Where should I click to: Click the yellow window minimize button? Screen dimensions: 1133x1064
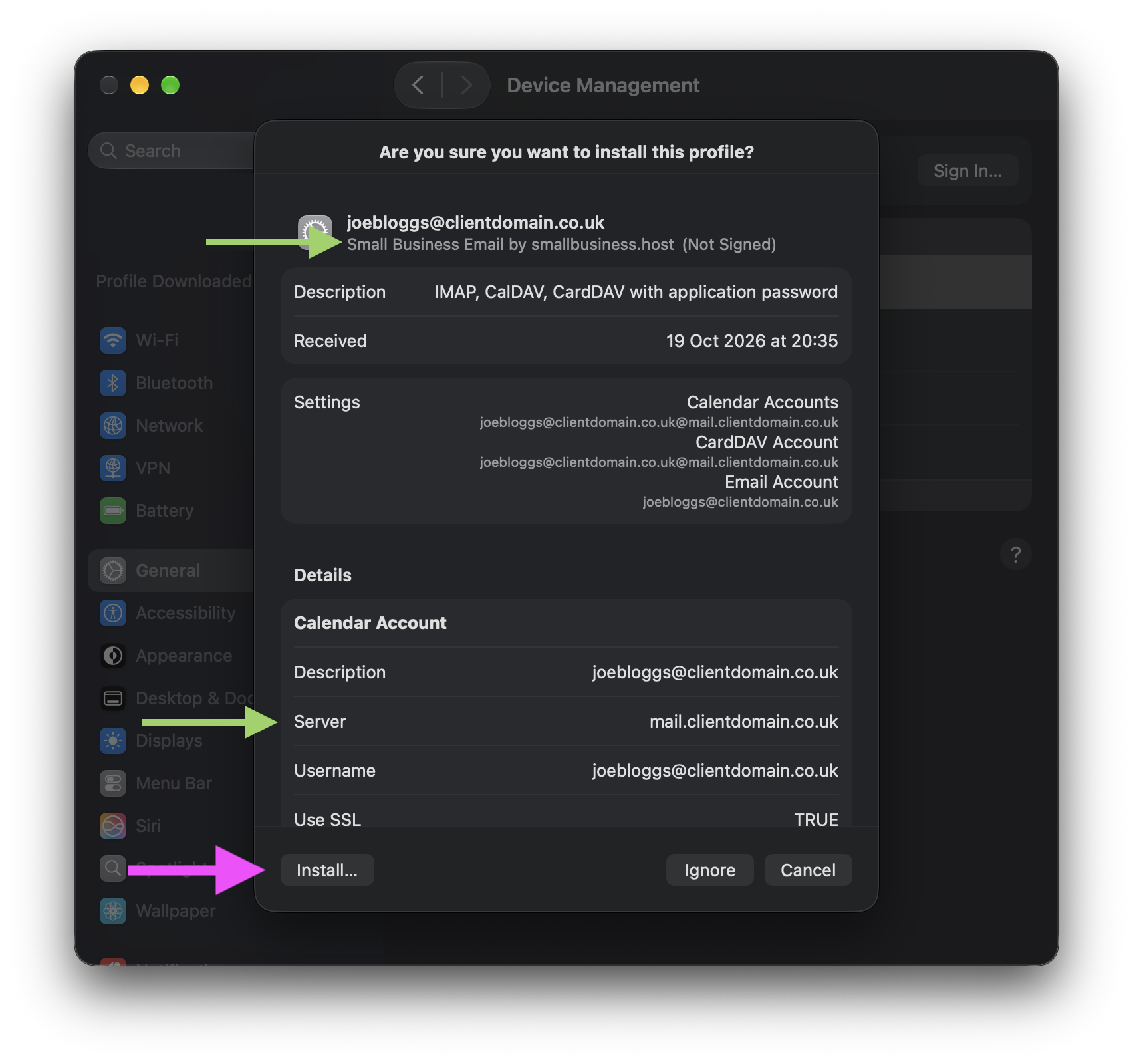tap(139, 85)
